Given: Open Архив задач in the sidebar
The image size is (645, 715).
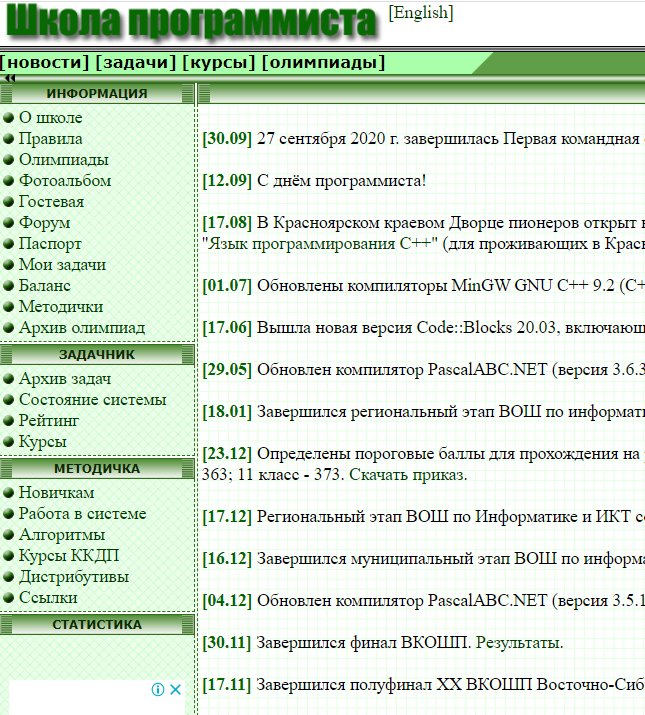Looking at the screenshot, I should (65, 379).
